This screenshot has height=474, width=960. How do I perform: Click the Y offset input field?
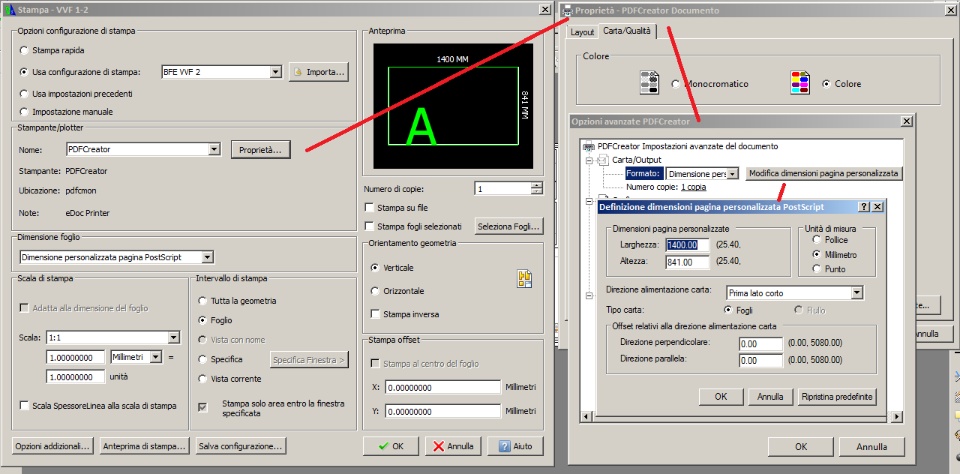coord(443,412)
